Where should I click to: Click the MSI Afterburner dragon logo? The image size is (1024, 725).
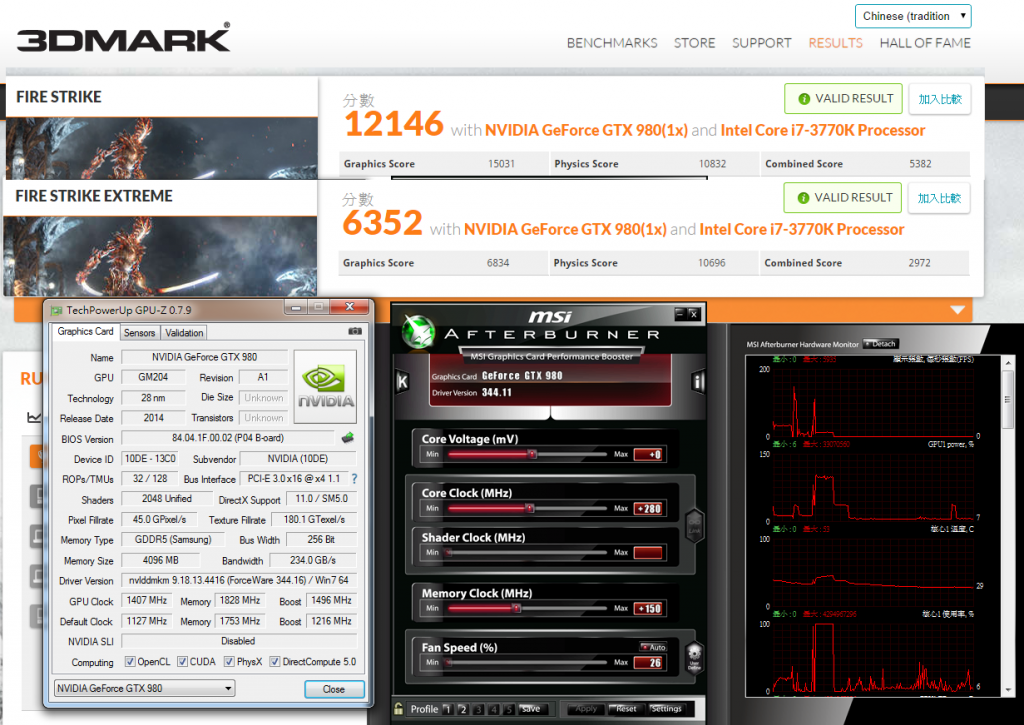click(x=418, y=330)
